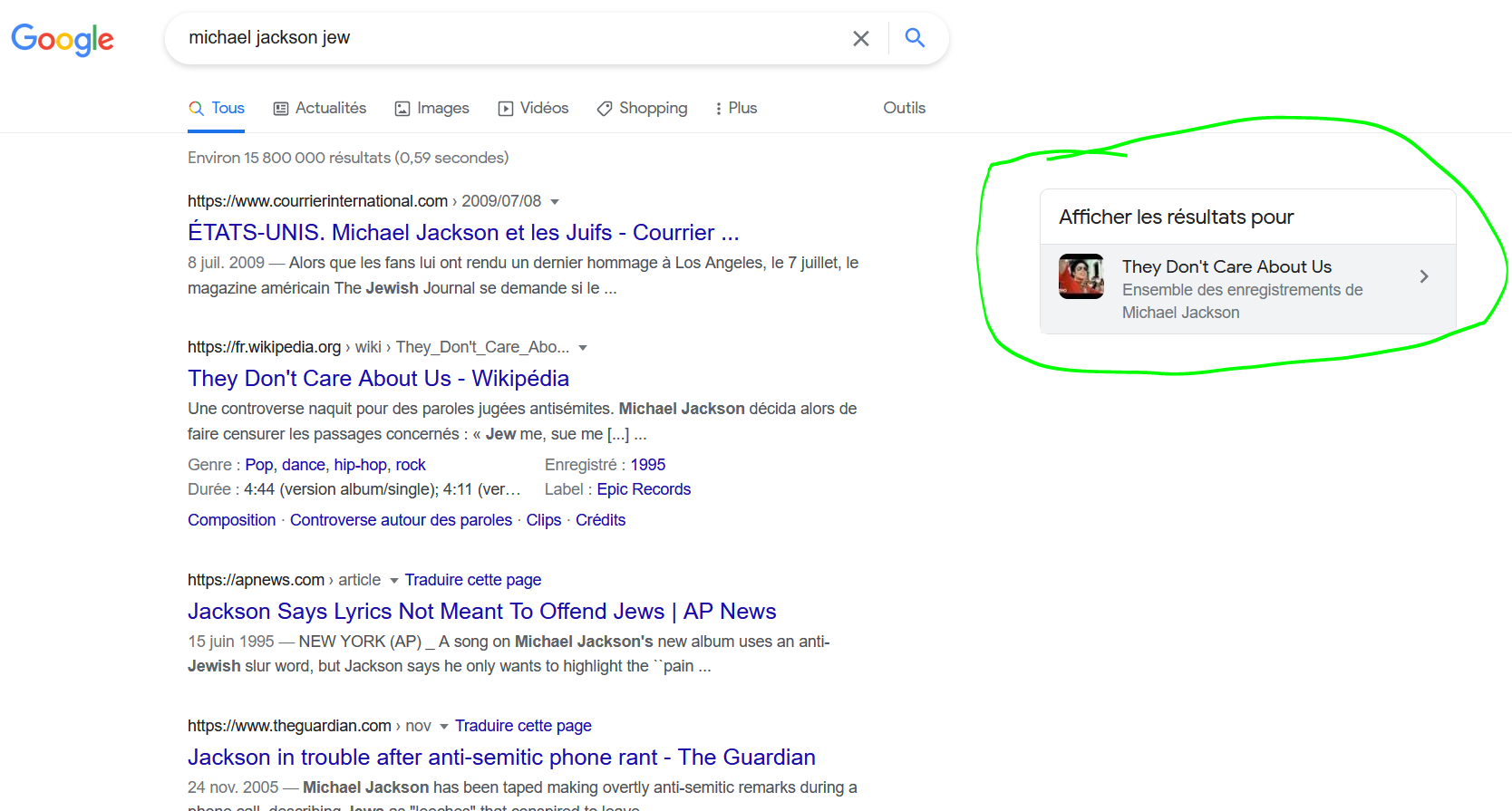This screenshot has width=1512, height=811.
Task: Click the Epic Records label link
Action: [644, 489]
